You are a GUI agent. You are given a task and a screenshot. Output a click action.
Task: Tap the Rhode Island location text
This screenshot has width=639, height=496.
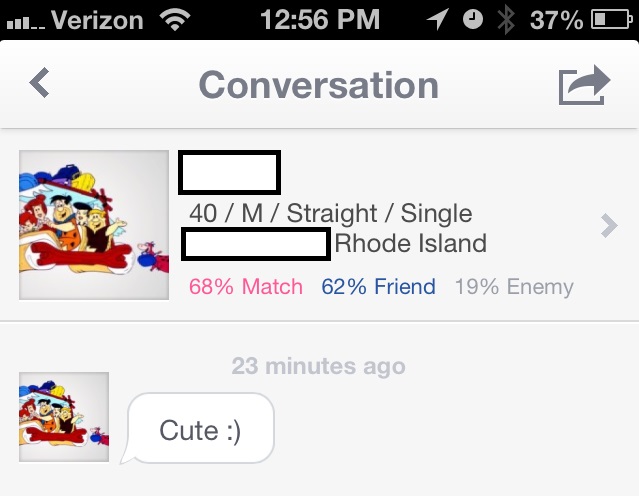click(410, 243)
